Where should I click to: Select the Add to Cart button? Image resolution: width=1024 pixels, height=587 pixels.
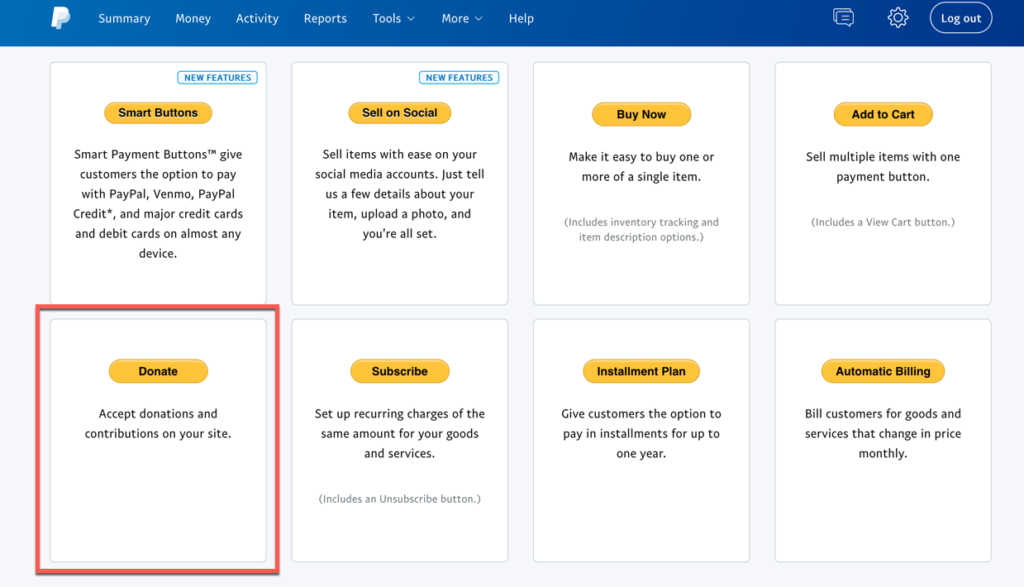tap(883, 114)
